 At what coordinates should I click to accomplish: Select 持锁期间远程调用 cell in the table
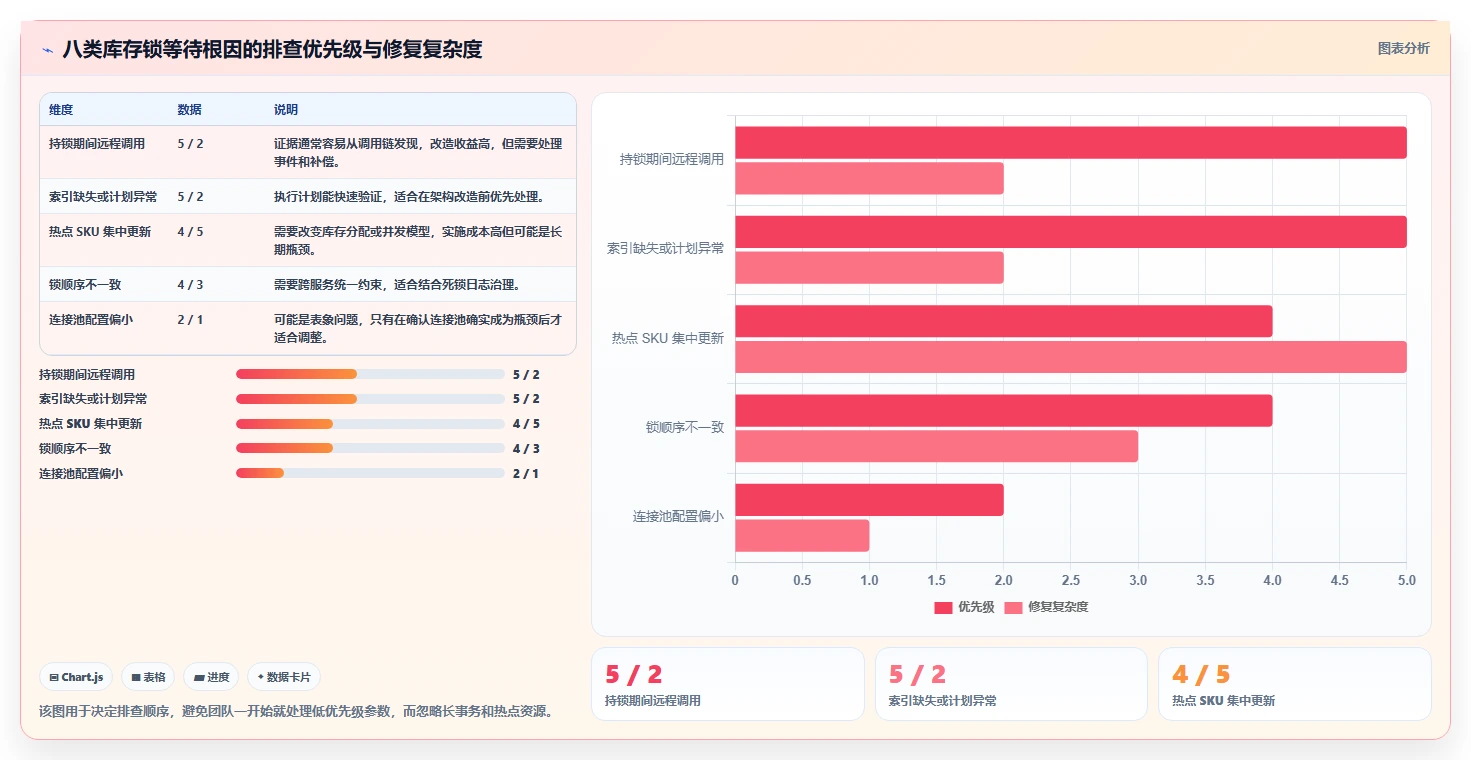(97, 143)
